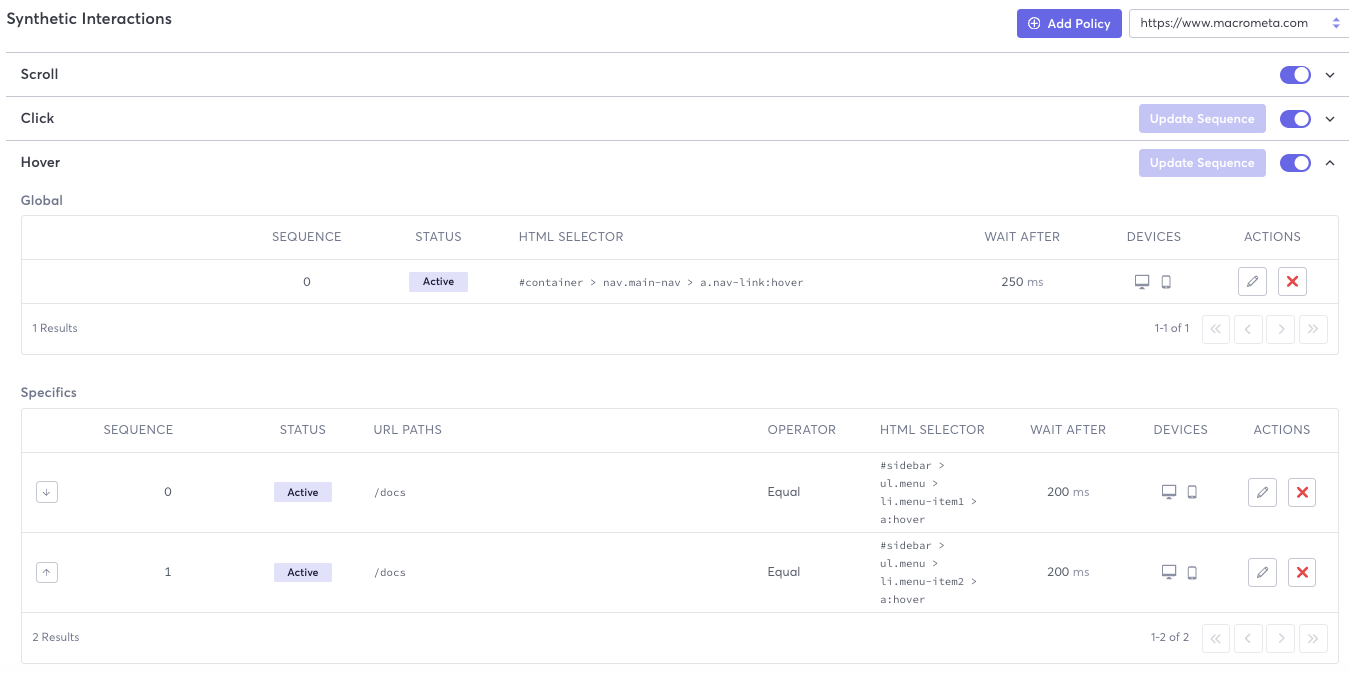
Task: Disable the Click interaction toggle
Action: point(1295,118)
